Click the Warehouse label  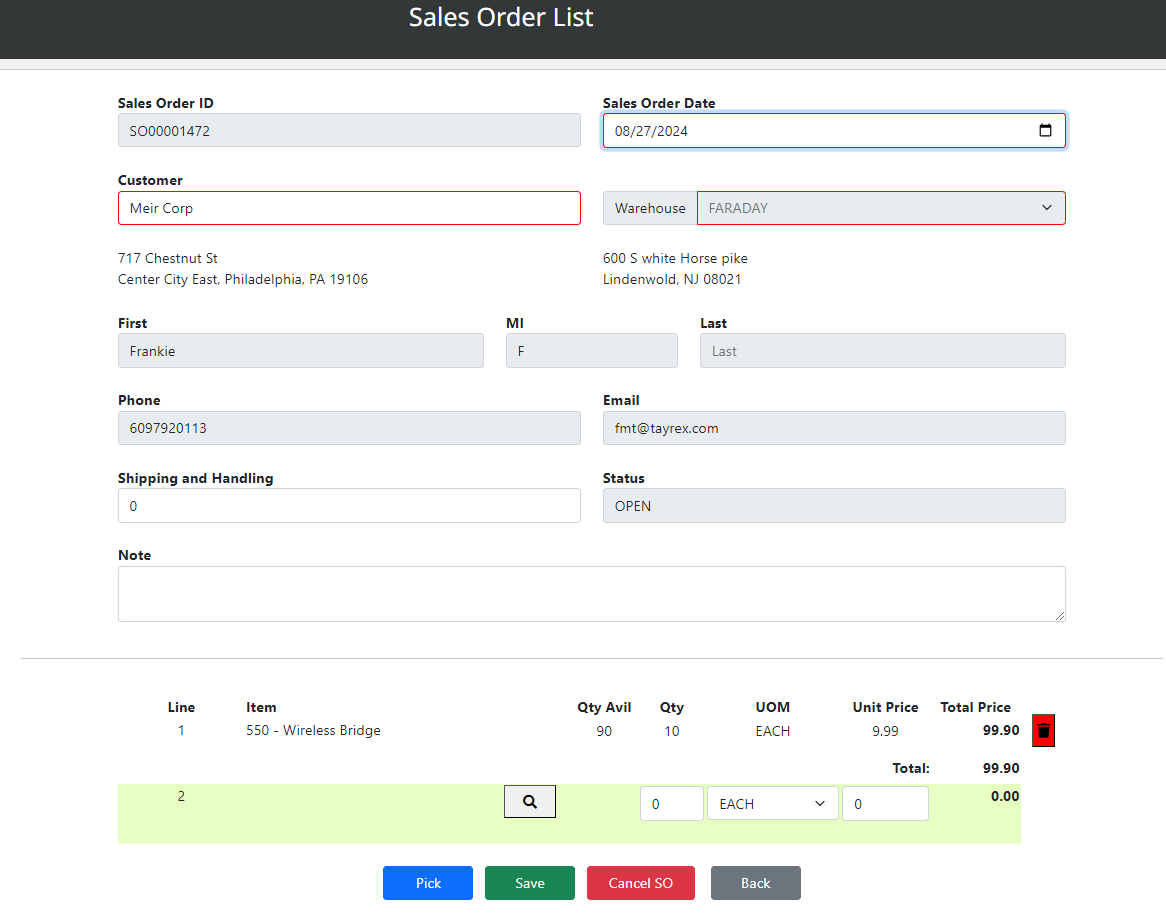[x=650, y=208]
